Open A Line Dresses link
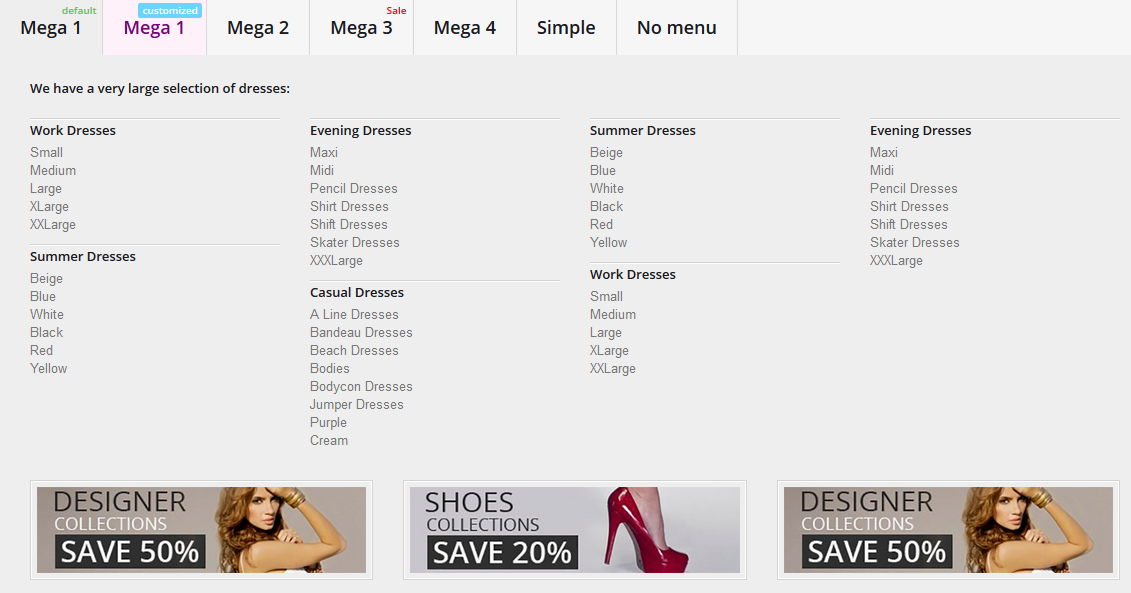1131x593 pixels. 354,315
